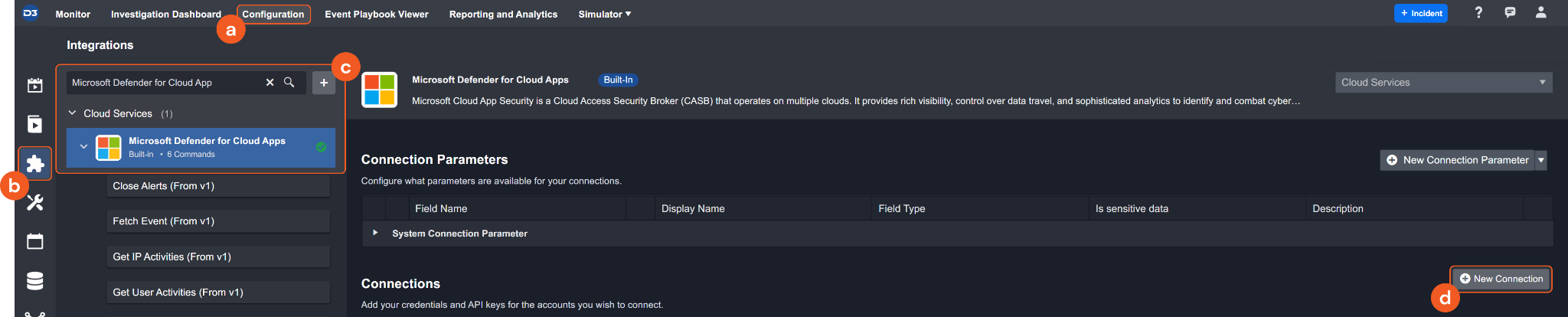The width and height of the screenshot is (1568, 317).
Task: Collapse the Cloud Services category
Action: 73,113
